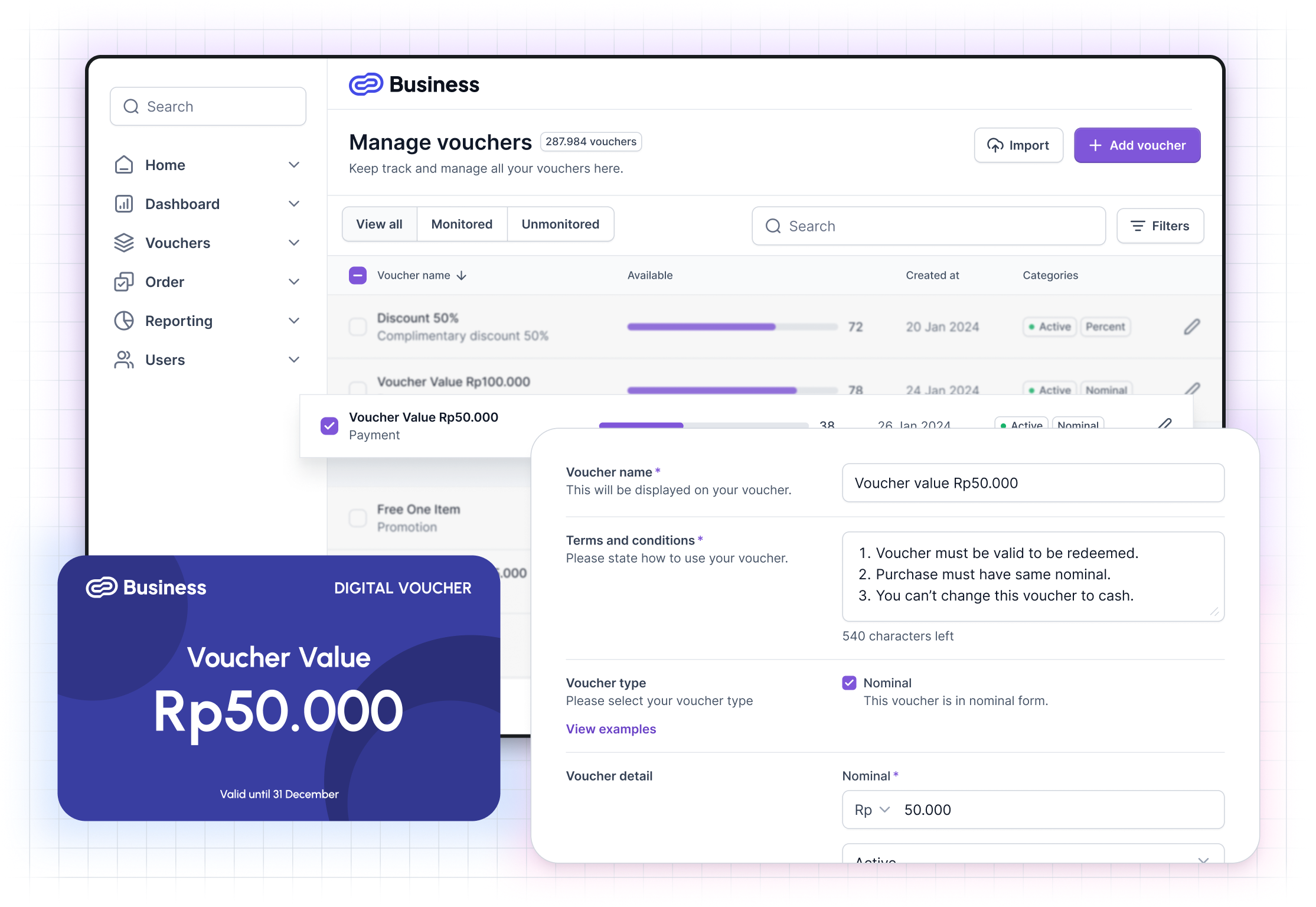Check the Discount 50% row checkbox
The image size is (1316, 907).
358,327
